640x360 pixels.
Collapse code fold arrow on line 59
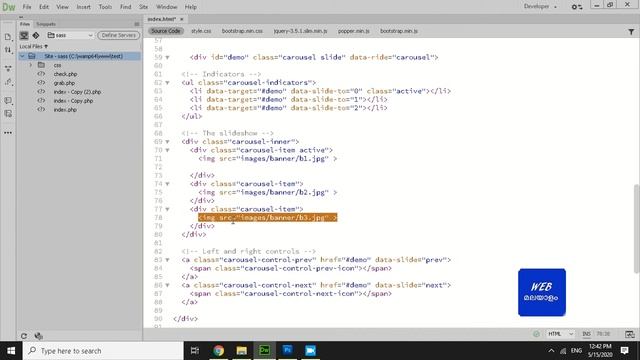pos(167,58)
